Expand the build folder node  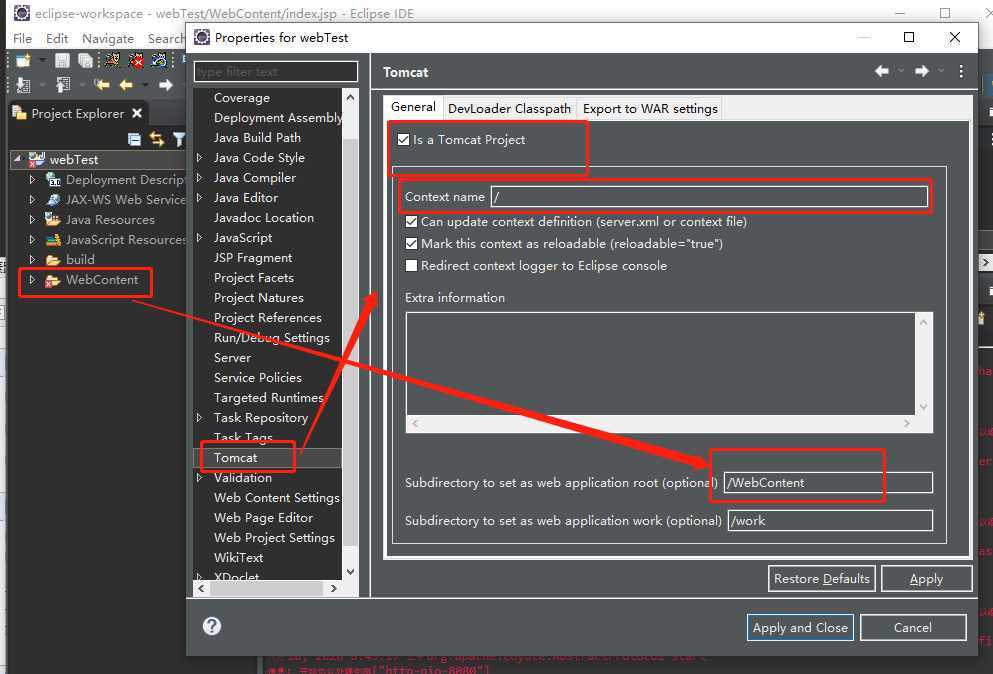[x=32, y=259]
